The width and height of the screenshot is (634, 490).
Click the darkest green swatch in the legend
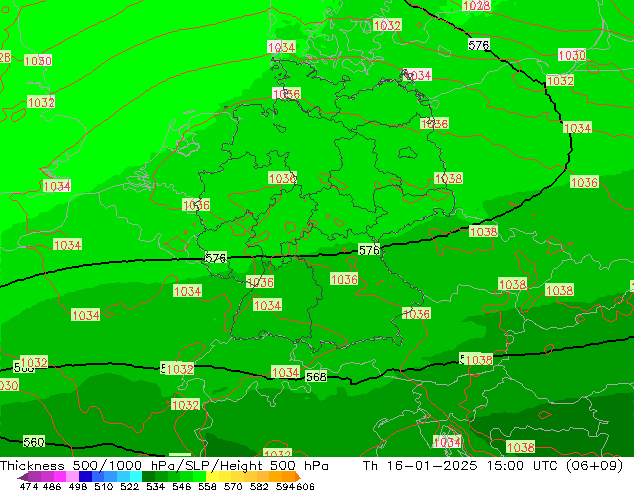pos(148,476)
